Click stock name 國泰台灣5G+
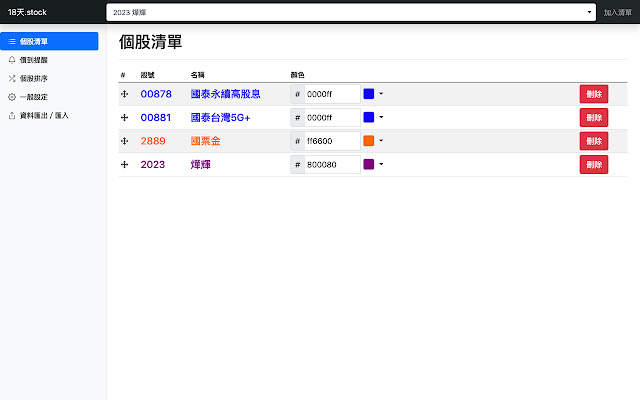The height and width of the screenshot is (400, 640). pos(220,118)
